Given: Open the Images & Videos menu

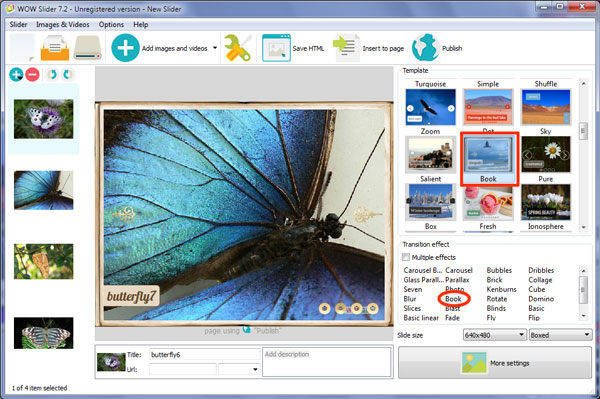Looking at the screenshot, I should point(63,24).
